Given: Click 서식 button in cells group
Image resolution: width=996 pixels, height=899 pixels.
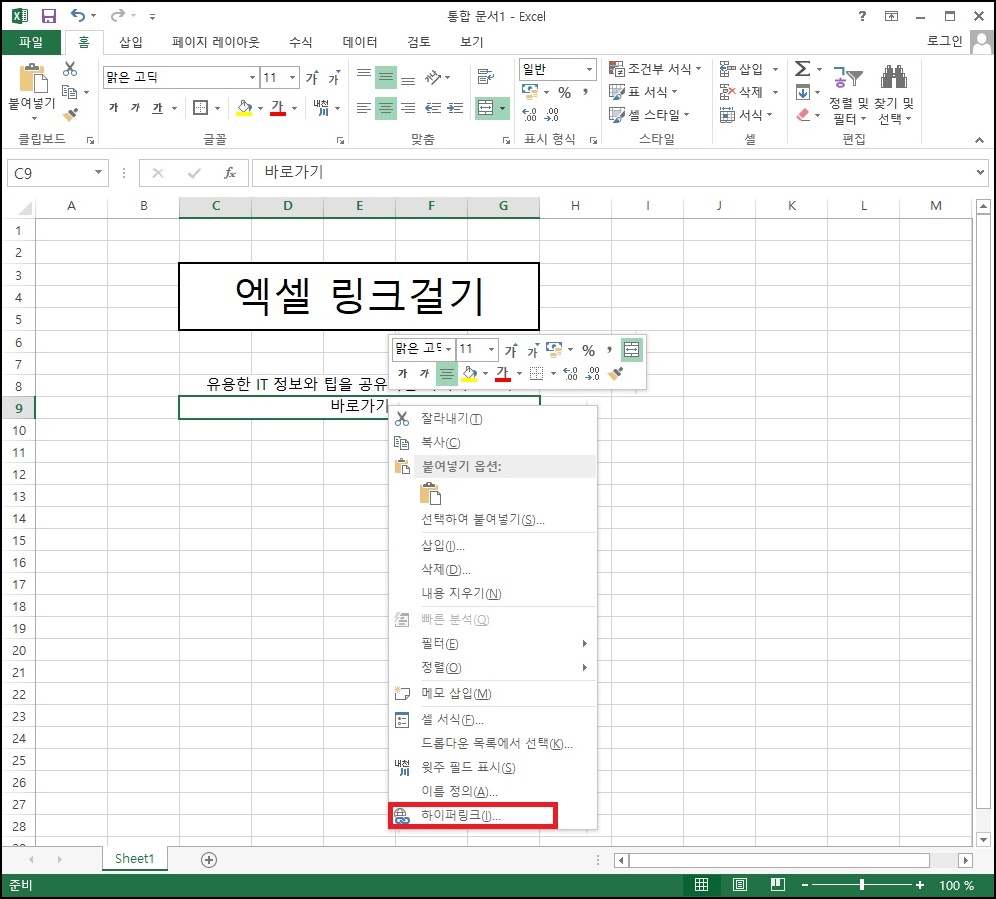Looking at the screenshot, I should [746, 115].
